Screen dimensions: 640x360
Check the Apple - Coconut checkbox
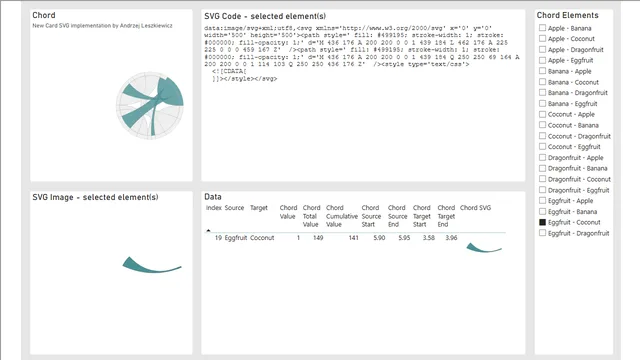pyautogui.click(x=542, y=38)
